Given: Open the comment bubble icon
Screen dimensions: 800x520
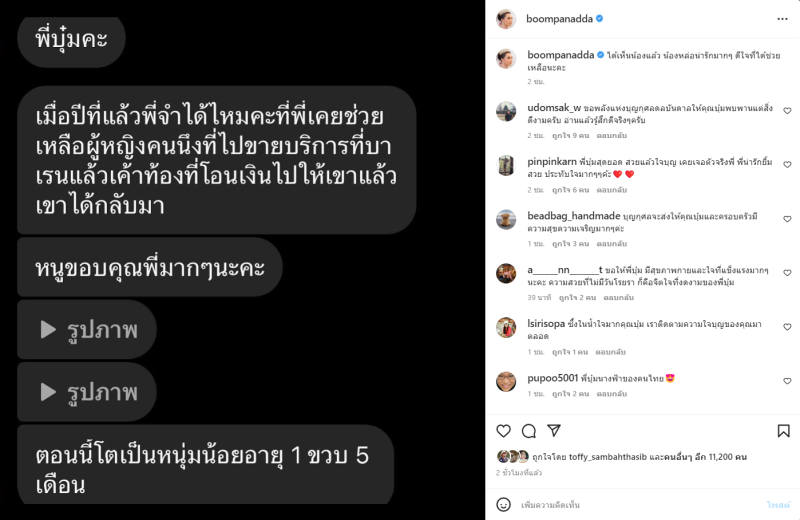Looking at the screenshot, I should tap(529, 431).
